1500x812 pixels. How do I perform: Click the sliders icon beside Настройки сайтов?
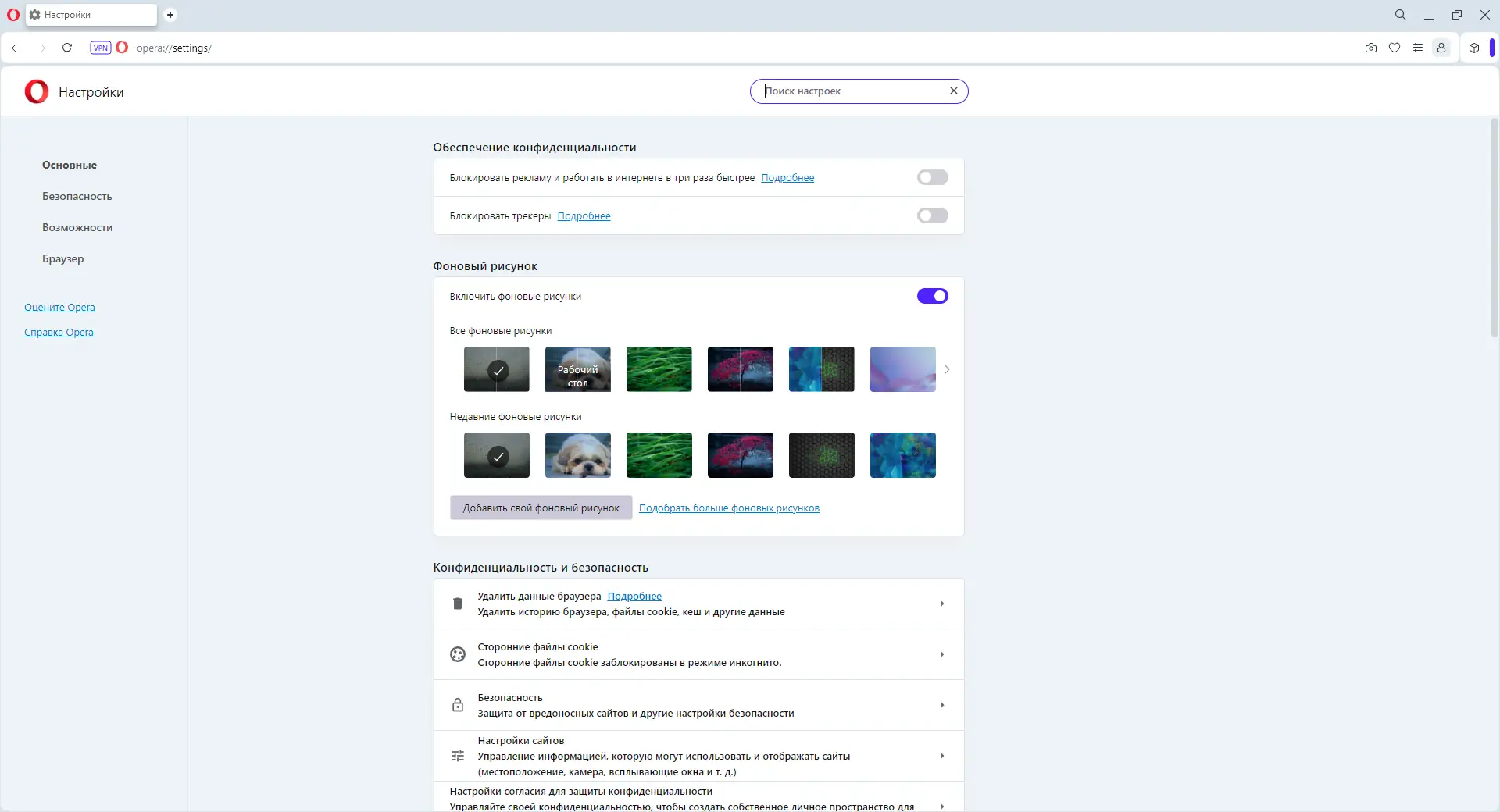[458, 756]
